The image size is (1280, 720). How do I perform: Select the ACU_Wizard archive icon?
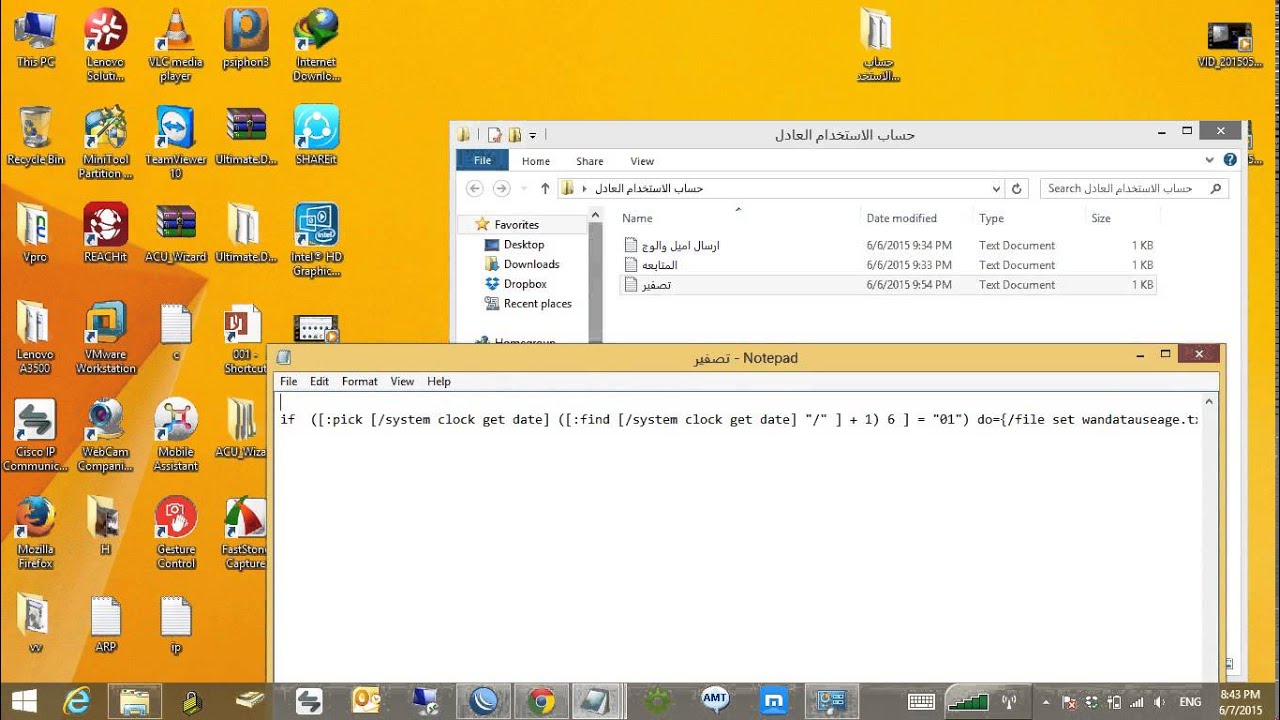click(175, 234)
